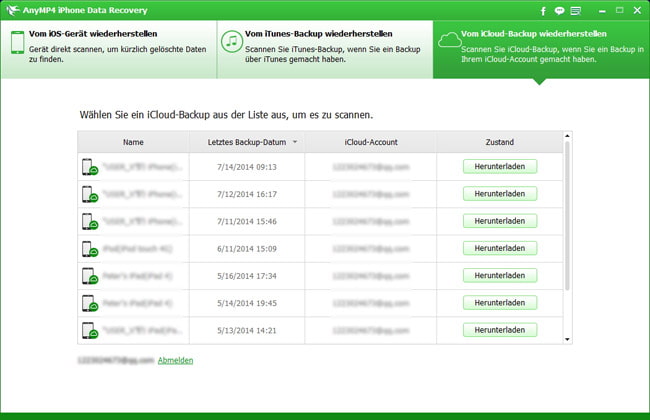
Task: Click the backup list vertical scrollbar thumb
Action: coord(567,216)
